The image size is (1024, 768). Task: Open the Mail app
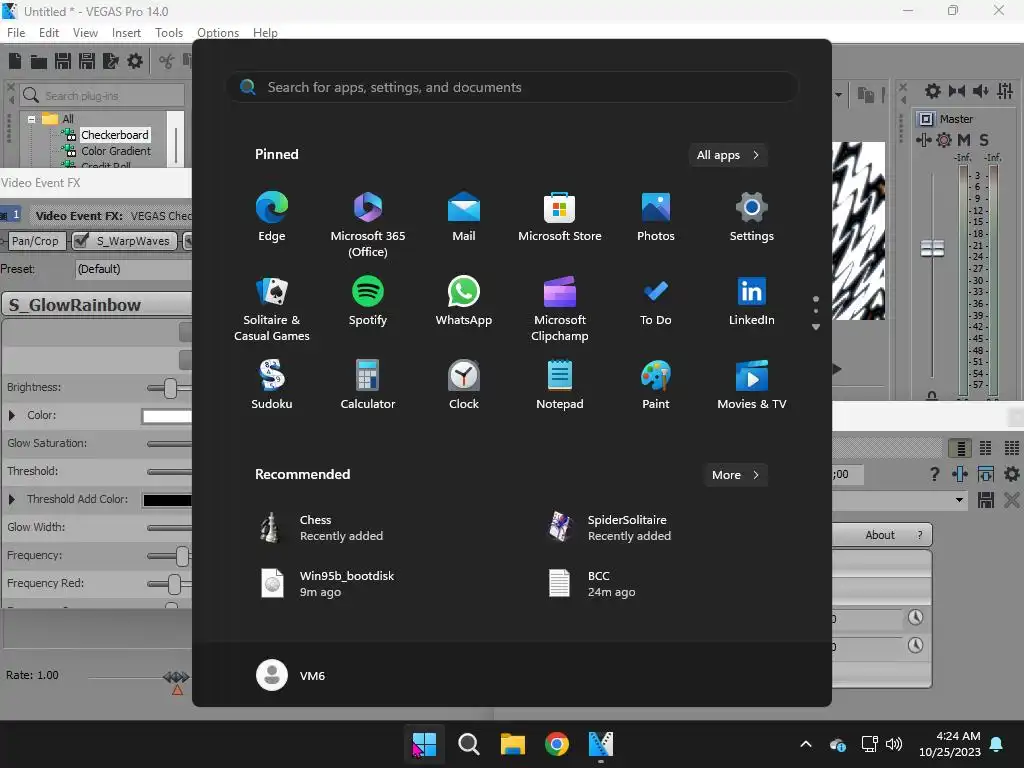point(464,217)
